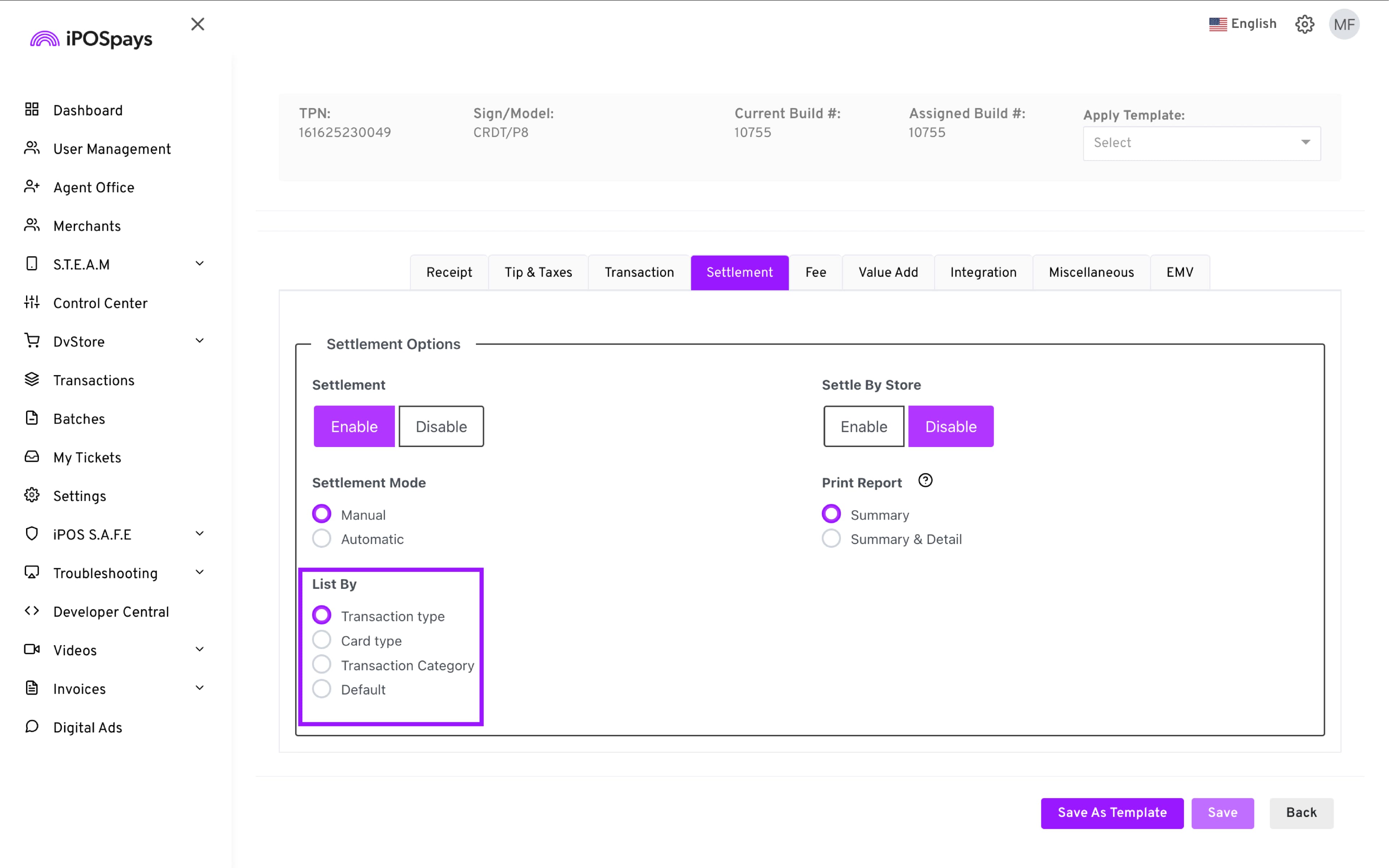
Task: Open the Apply Template select dropdown
Action: [1201, 143]
